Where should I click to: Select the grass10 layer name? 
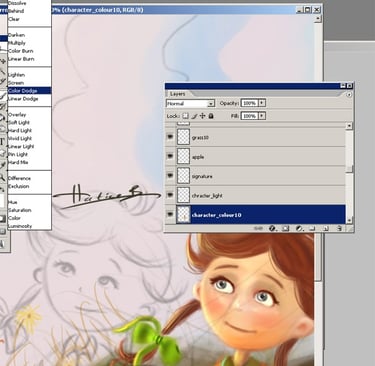200,138
